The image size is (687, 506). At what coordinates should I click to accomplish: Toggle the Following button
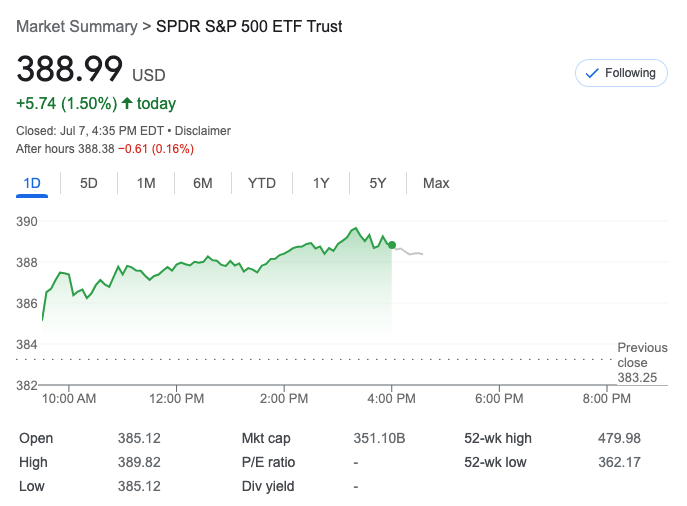point(620,73)
